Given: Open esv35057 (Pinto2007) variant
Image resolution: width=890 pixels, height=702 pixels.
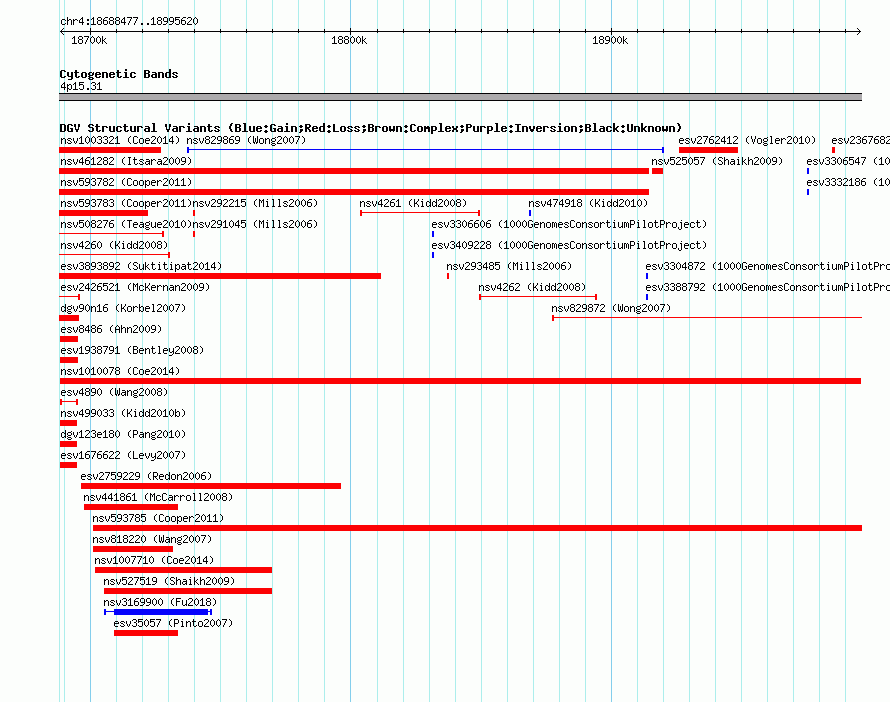Looking at the screenshot, I should point(173,623).
